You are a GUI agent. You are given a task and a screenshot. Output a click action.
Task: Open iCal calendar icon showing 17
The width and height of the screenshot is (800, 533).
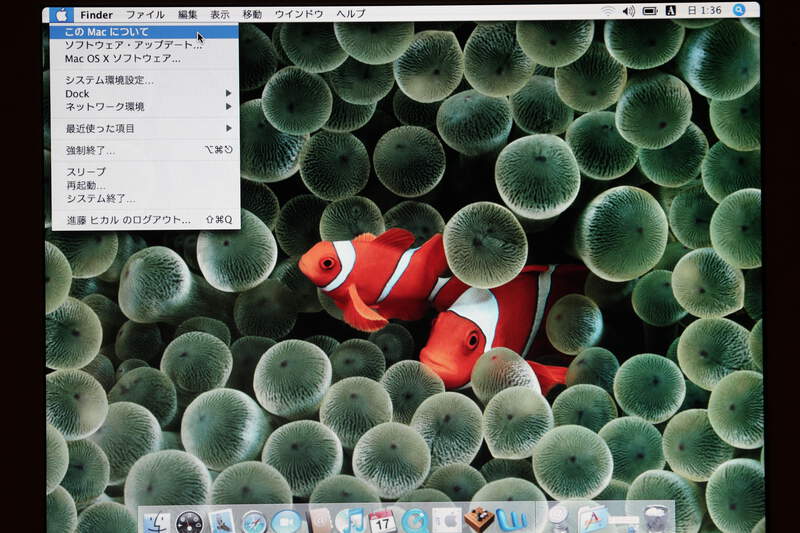pos(382,522)
